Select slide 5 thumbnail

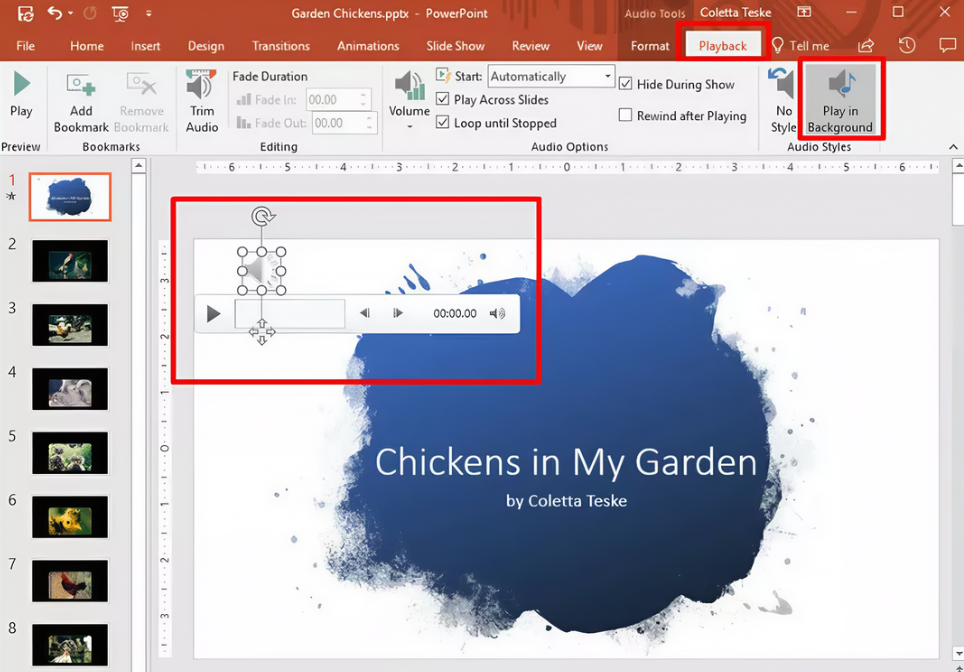pyautogui.click(x=70, y=453)
